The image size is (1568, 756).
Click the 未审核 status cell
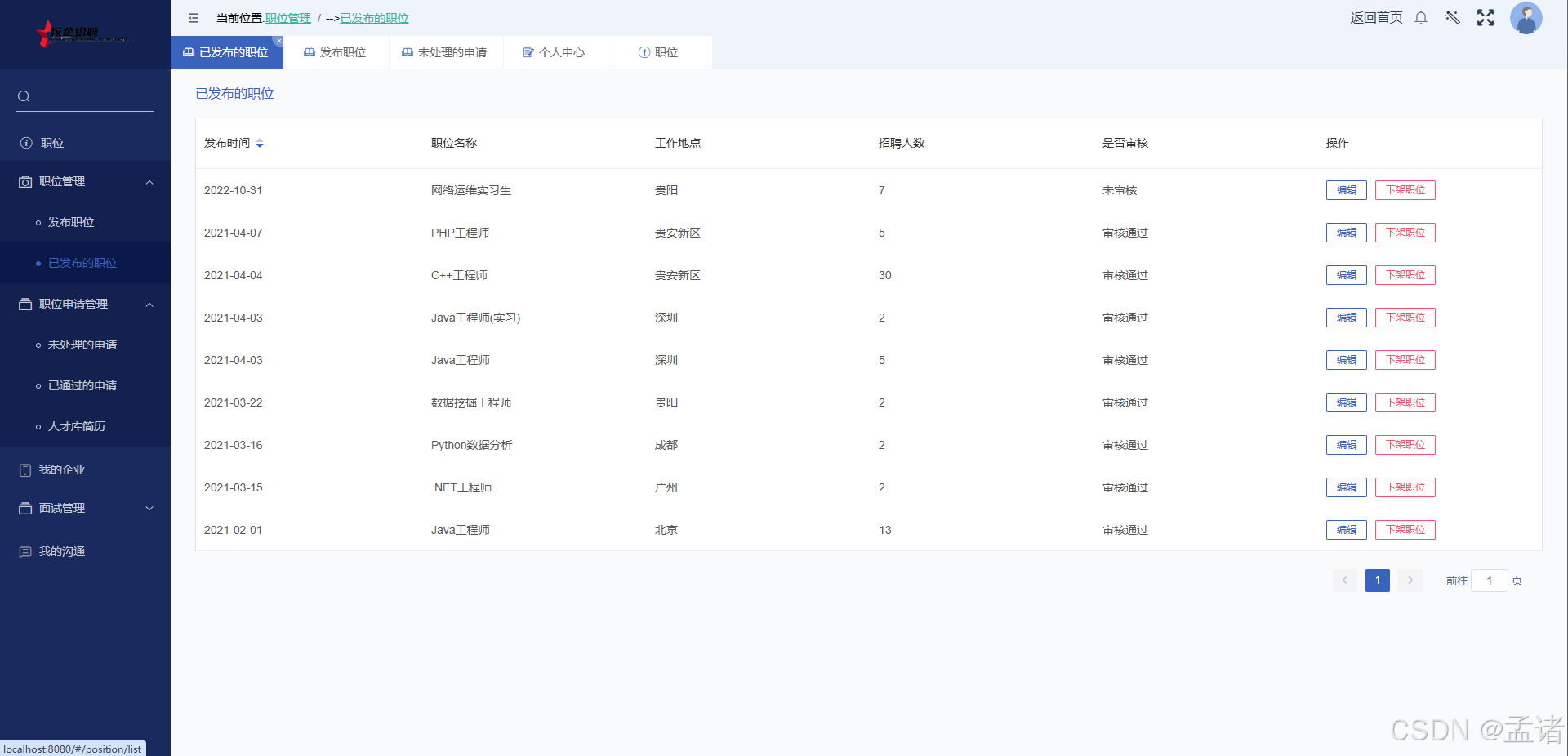1120,190
